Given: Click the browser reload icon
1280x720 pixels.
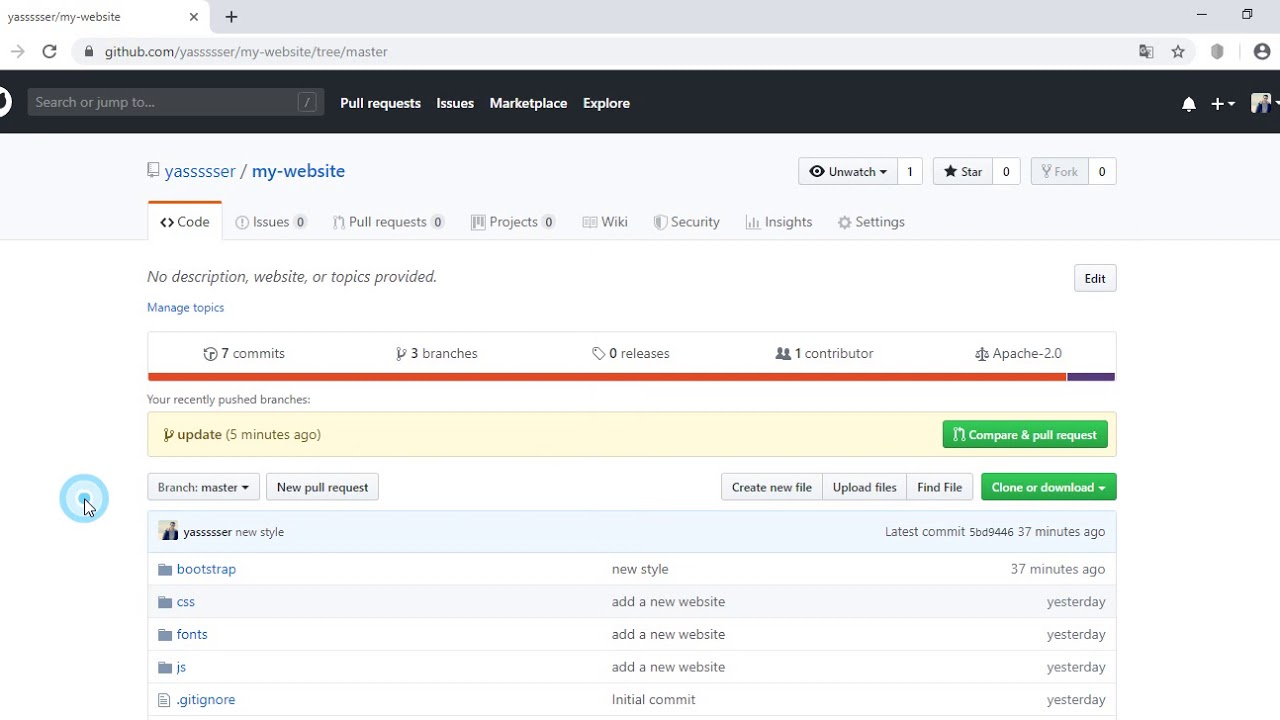Looking at the screenshot, I should (49, 52).
